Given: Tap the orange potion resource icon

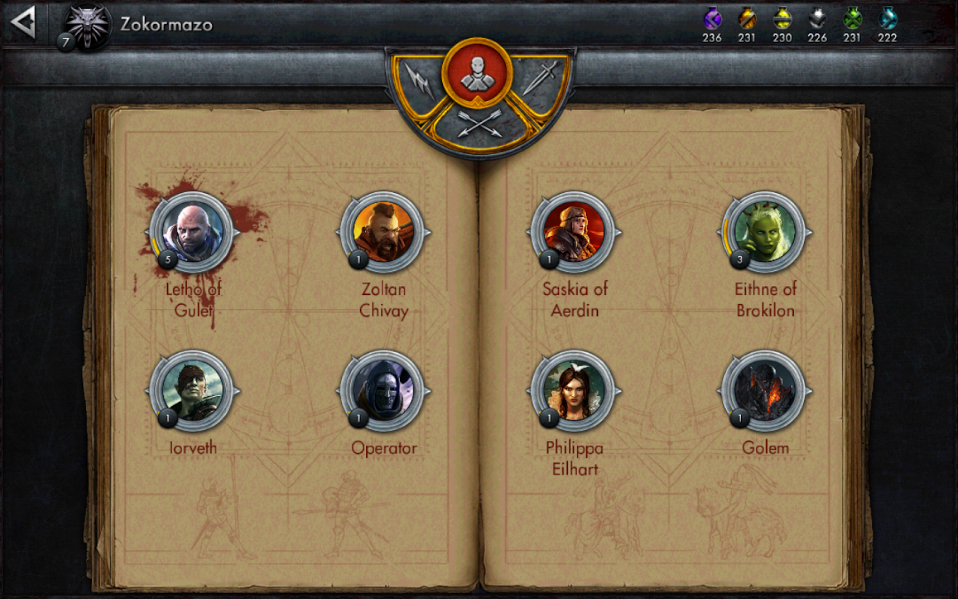Looking at the screenshot, I should pos(747,19).
